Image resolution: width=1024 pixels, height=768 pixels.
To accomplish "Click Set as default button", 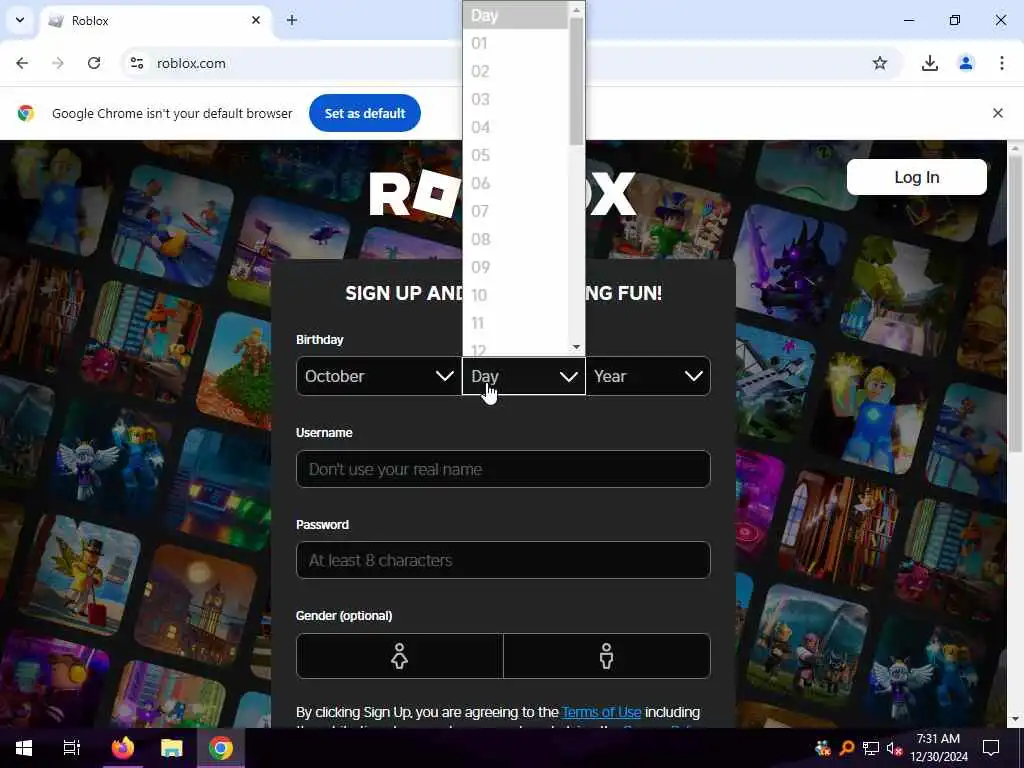I will (x=365, y=113).
